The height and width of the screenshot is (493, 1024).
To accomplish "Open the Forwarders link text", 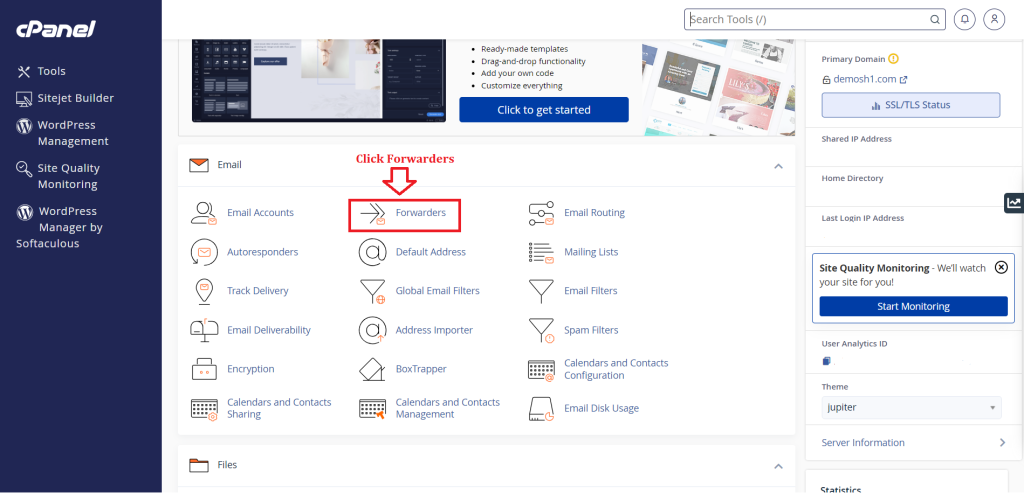I will [421, 213].
